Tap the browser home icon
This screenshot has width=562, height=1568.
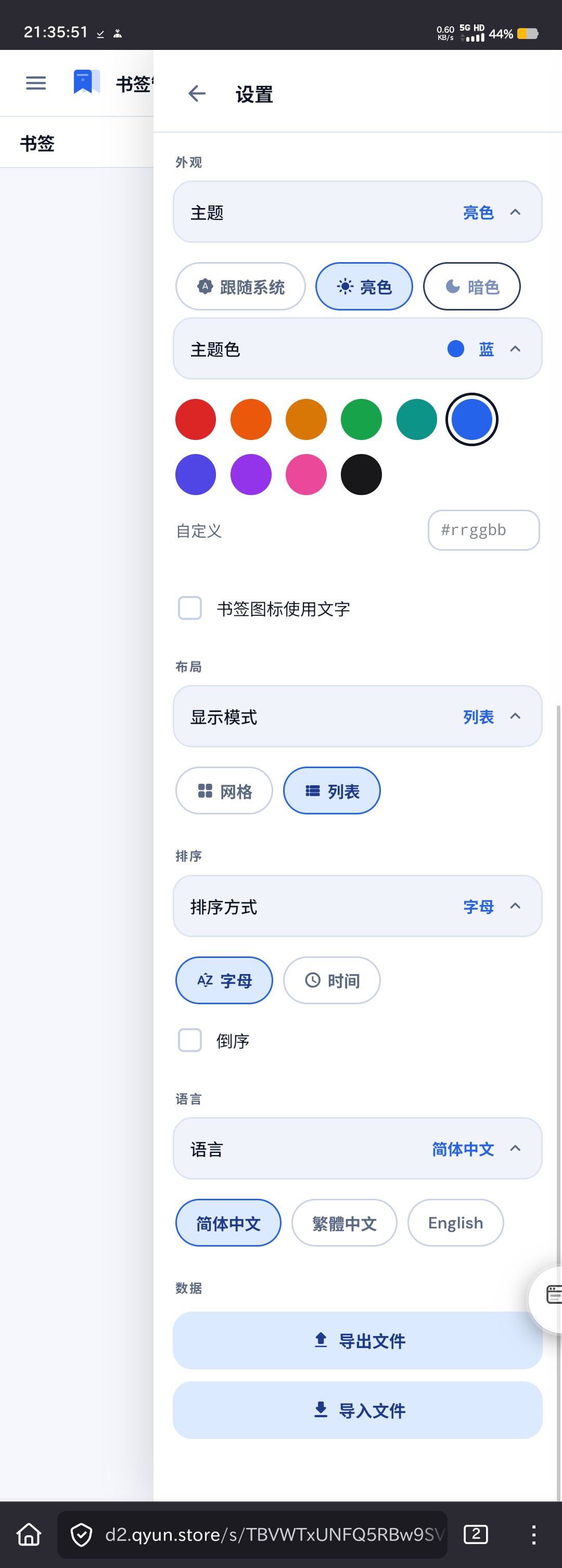(29, 1535)
